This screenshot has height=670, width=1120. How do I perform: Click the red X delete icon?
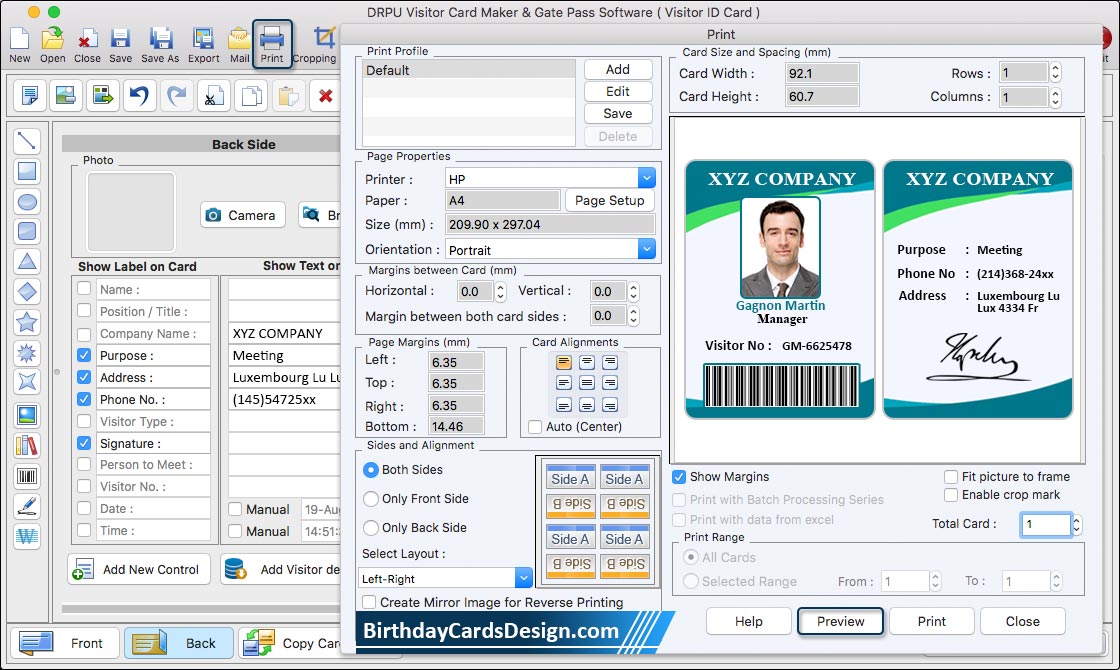pyautogui.click(x=325, y=95)
